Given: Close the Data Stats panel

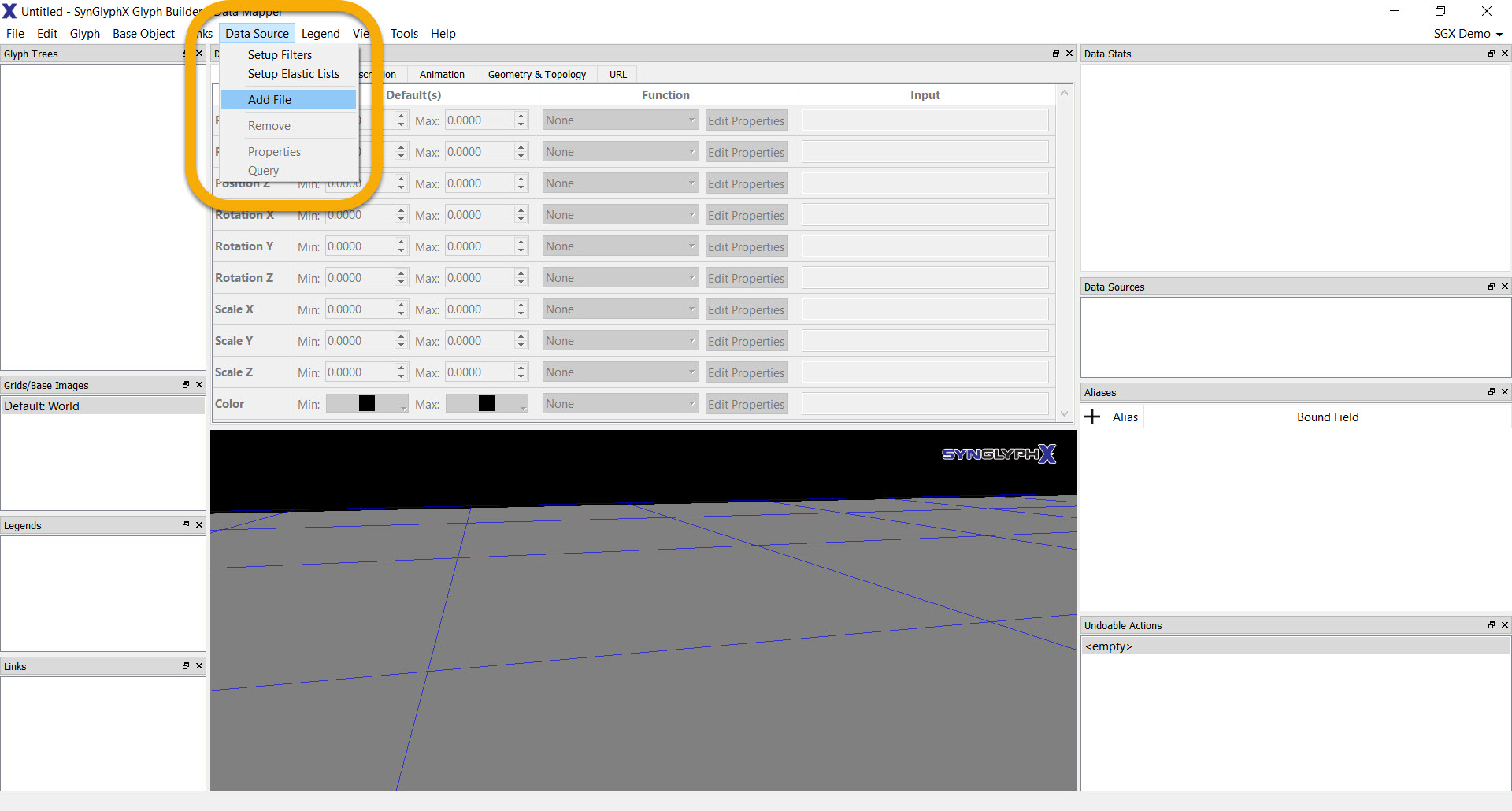Looking at the screenshot, I should (1505, 54).
